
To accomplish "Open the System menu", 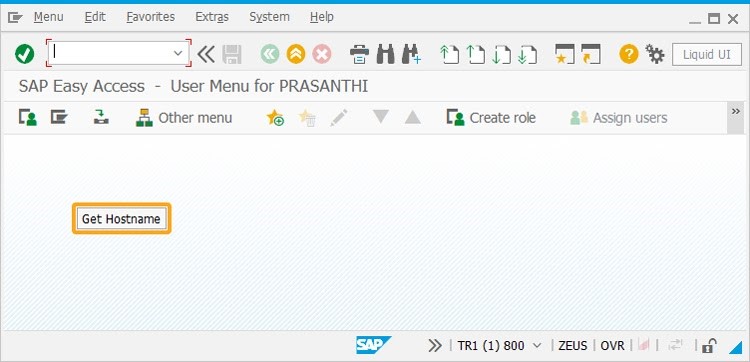I will click(x=269, y=17).
